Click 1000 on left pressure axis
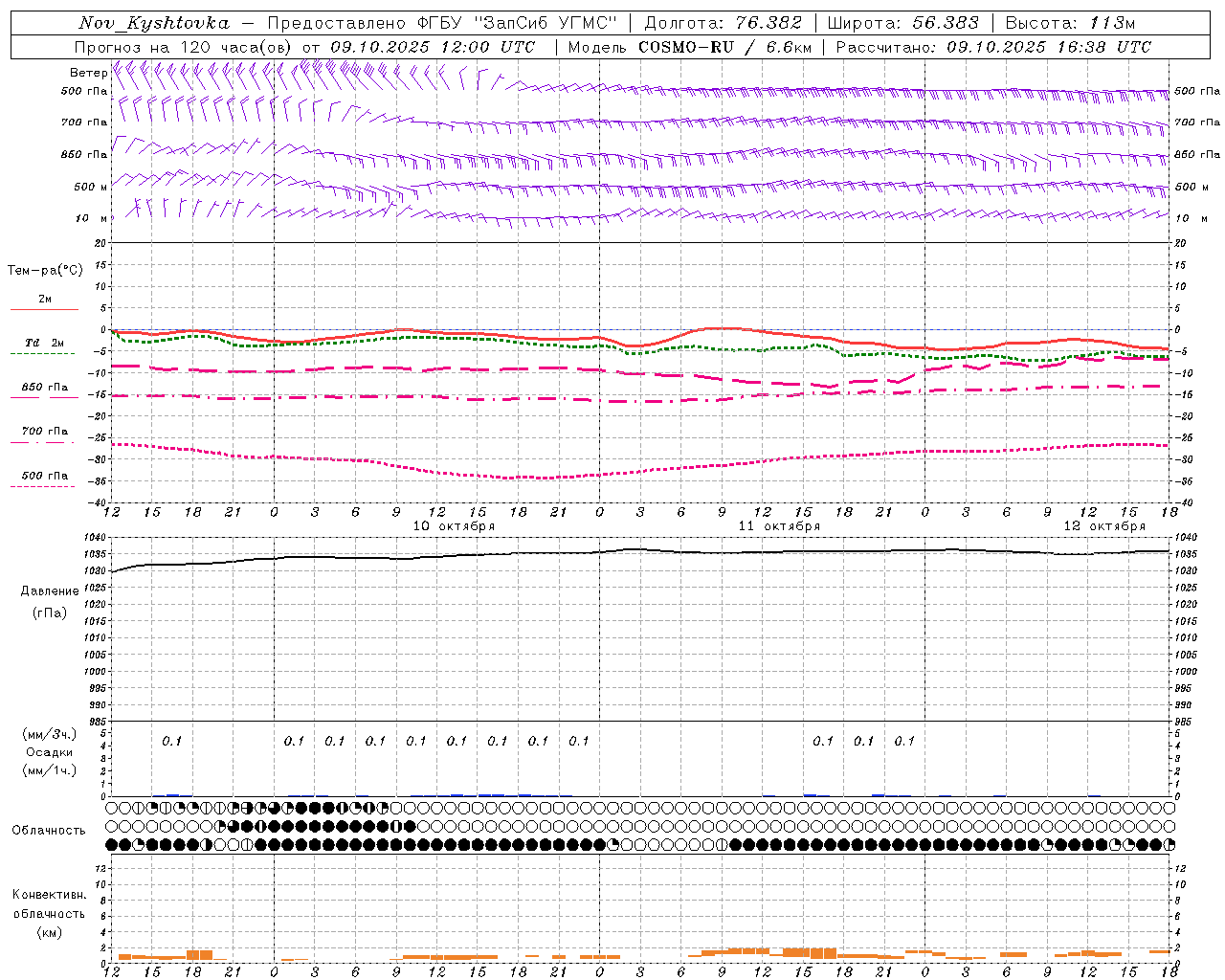This screenshot has width=1225, height=980. [97, 672]
